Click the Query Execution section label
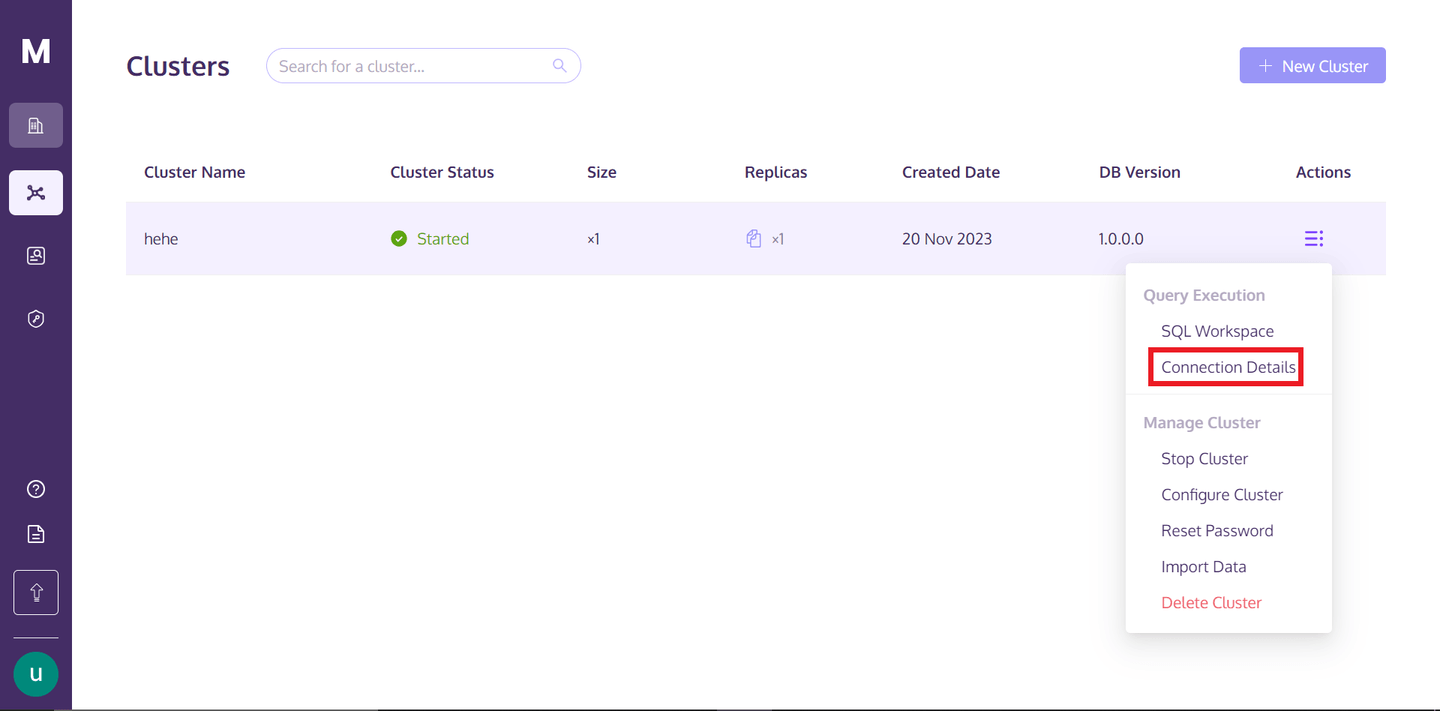This screenshot has width=1440, height=711. coord(1204,295)
